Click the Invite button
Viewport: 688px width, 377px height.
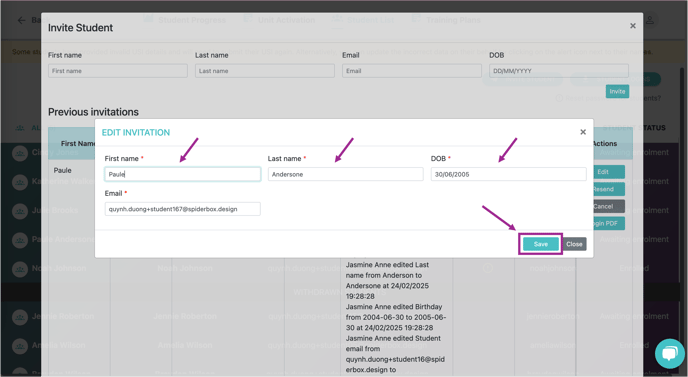[x=617, y=91]
